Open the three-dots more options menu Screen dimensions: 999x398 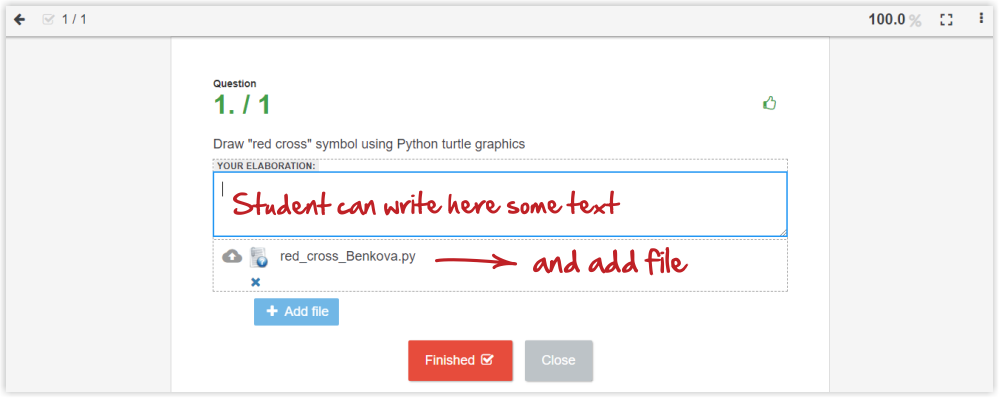pos(981,19)
